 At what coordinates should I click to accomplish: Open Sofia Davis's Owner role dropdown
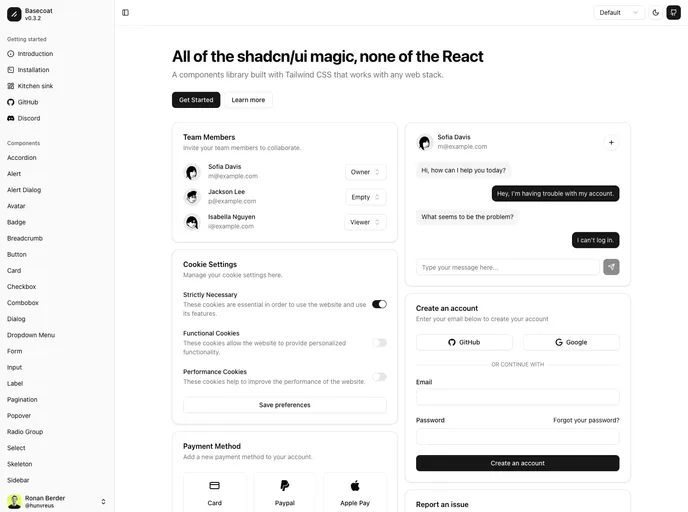[x=365, y=172]
